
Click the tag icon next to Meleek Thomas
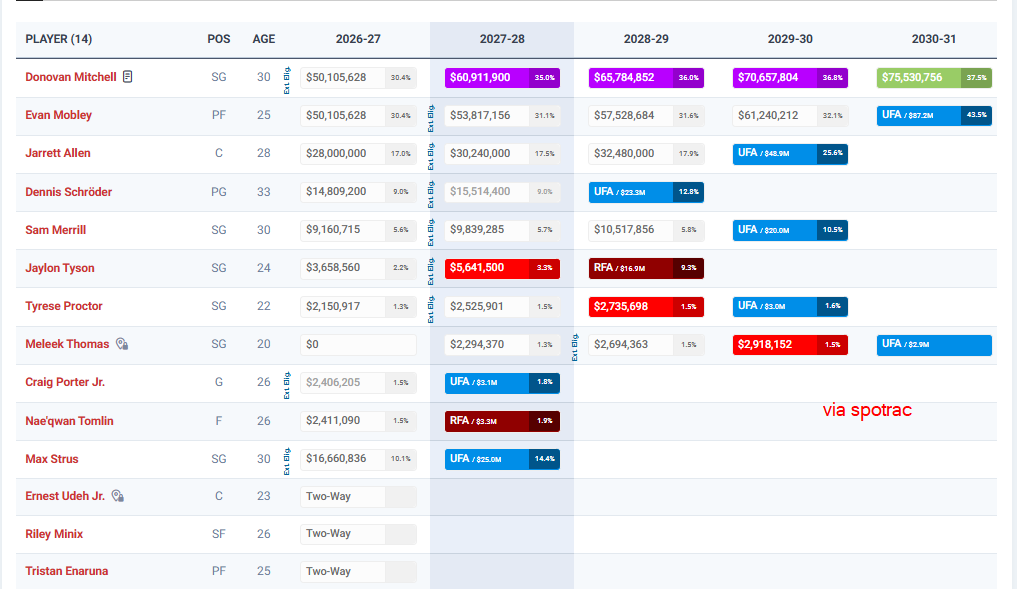click(x=122, y=344)
